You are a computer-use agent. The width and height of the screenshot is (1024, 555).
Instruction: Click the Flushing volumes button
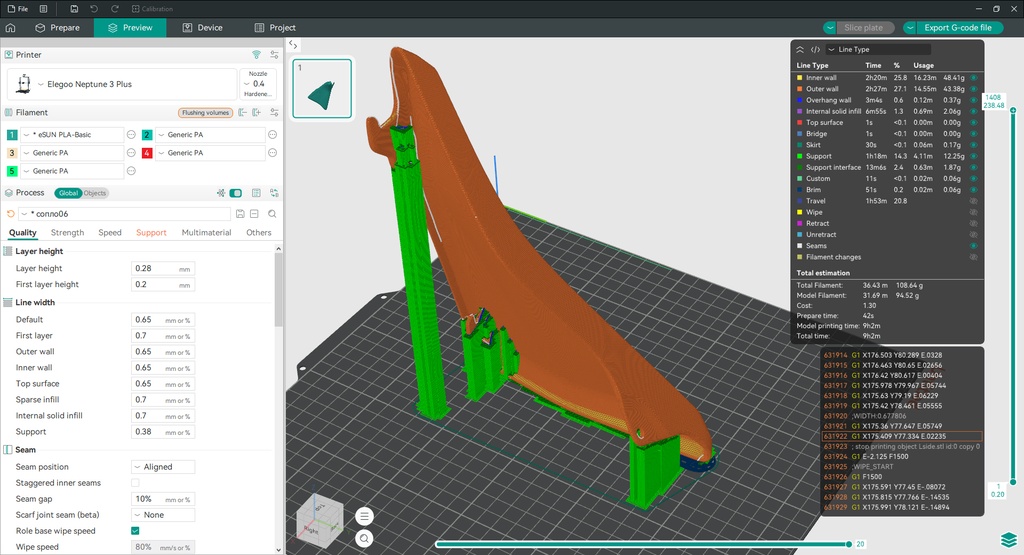click(x=205, y=112)
